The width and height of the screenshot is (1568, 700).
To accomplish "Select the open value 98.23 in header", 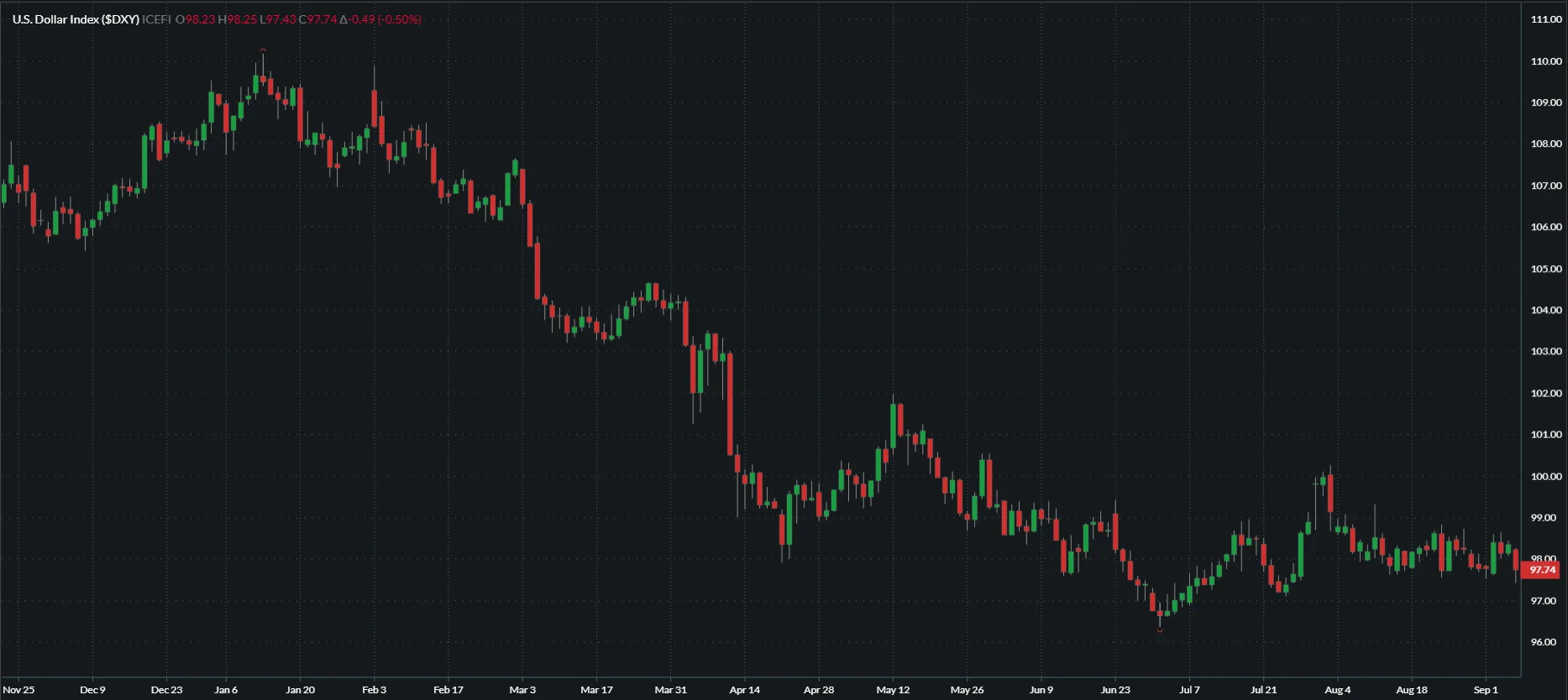I will click(200, 19).
